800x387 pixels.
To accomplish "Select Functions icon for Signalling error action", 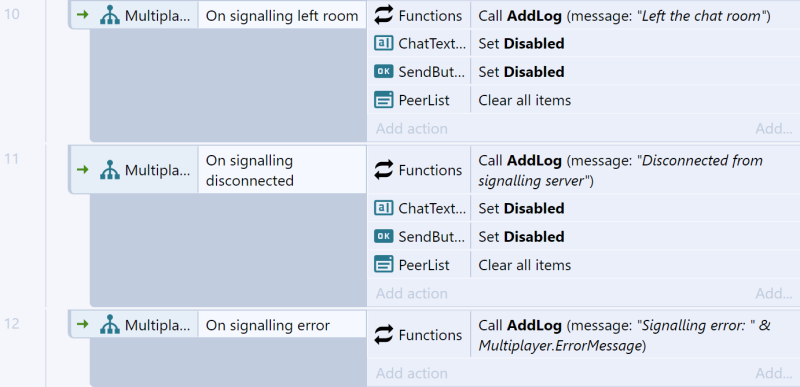I will pos(384,335).
